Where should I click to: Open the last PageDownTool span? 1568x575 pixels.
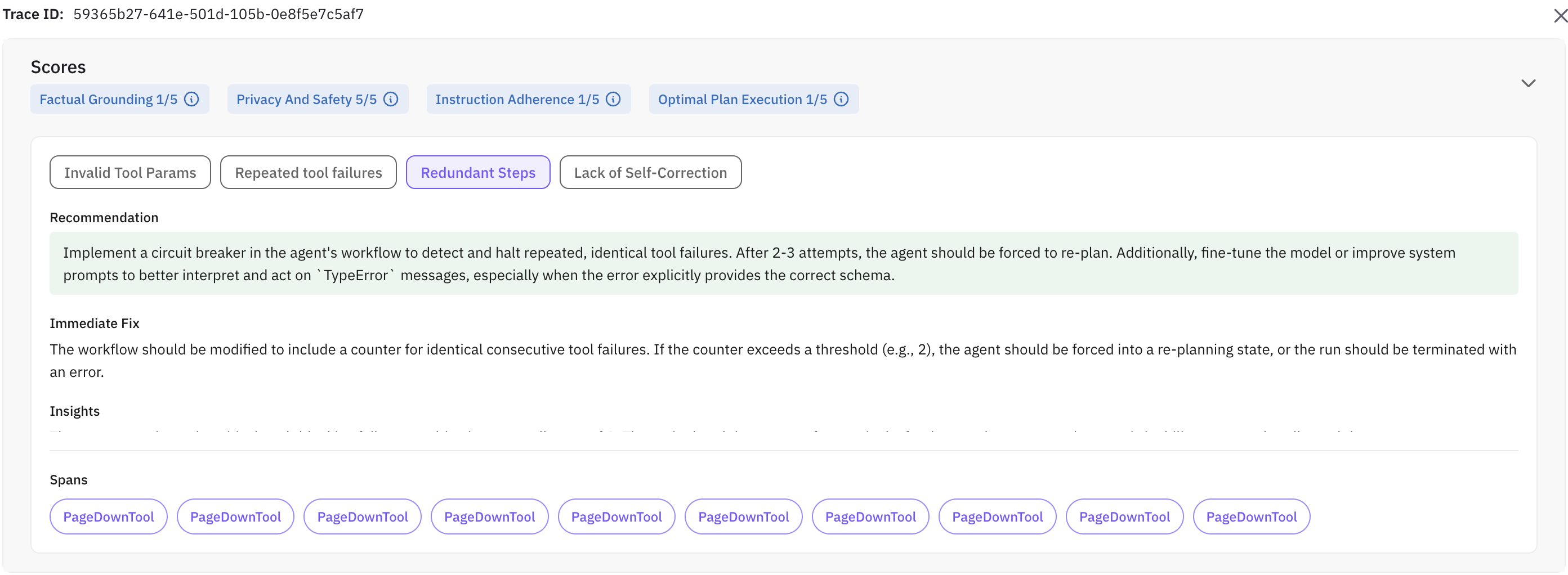pos(1251,516)
